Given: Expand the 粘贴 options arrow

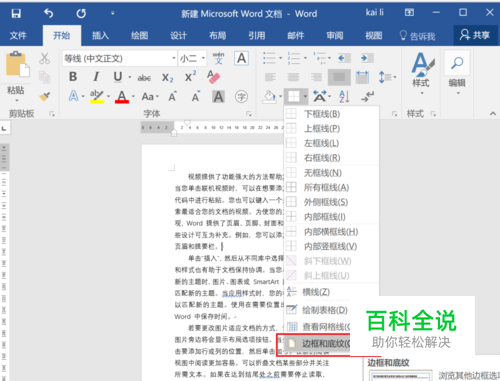Looking at the screenshot, I should 16,100.
